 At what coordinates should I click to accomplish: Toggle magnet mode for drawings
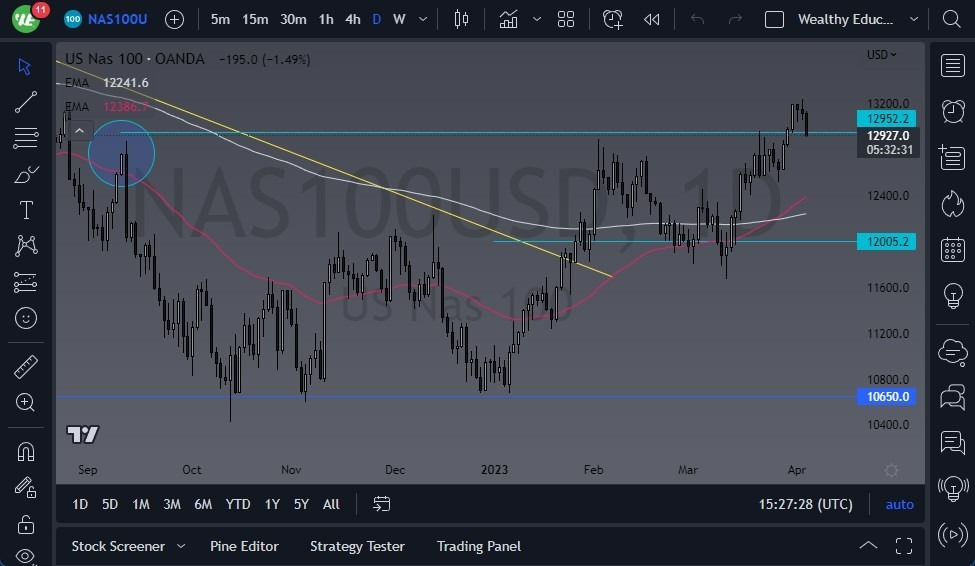tap(25, 451)
